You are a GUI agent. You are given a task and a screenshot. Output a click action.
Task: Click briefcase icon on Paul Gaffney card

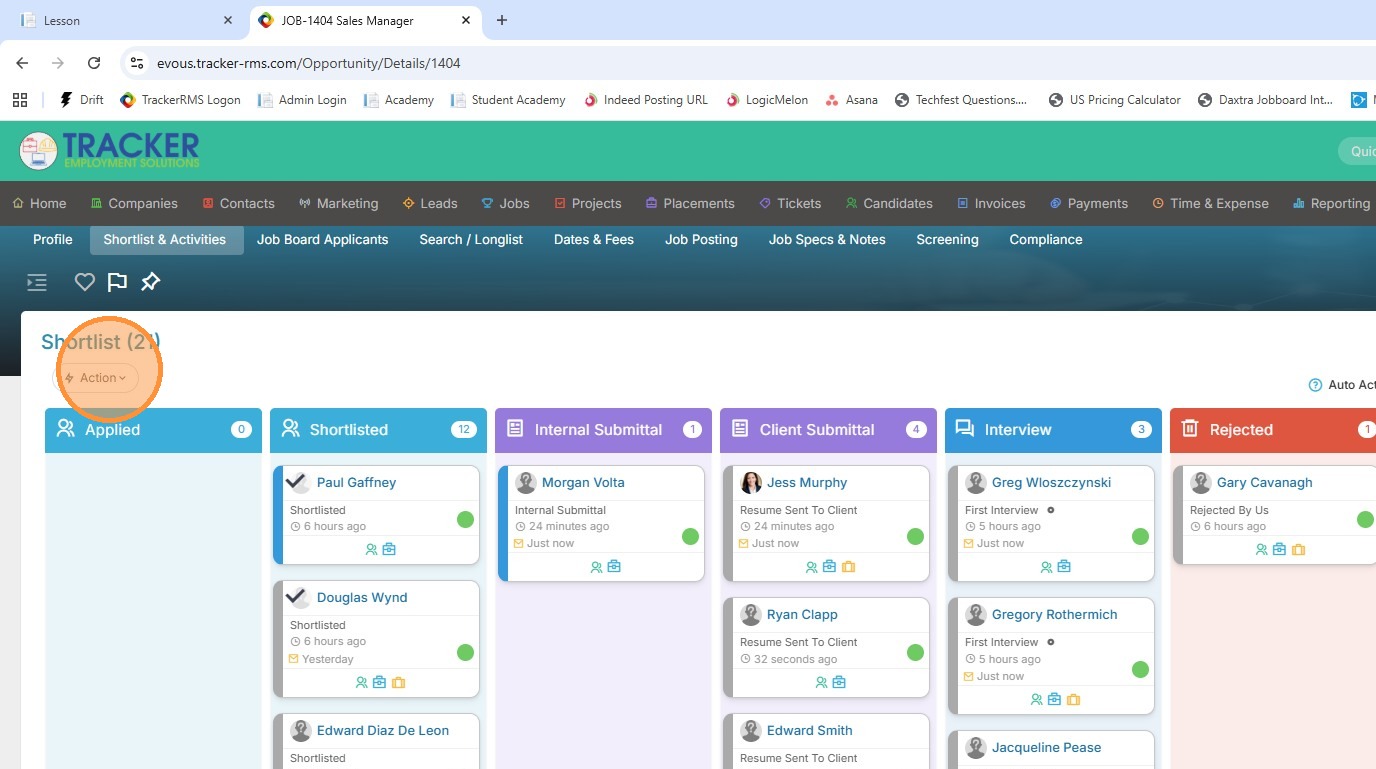pyautogui.click(x=389, y=550)
